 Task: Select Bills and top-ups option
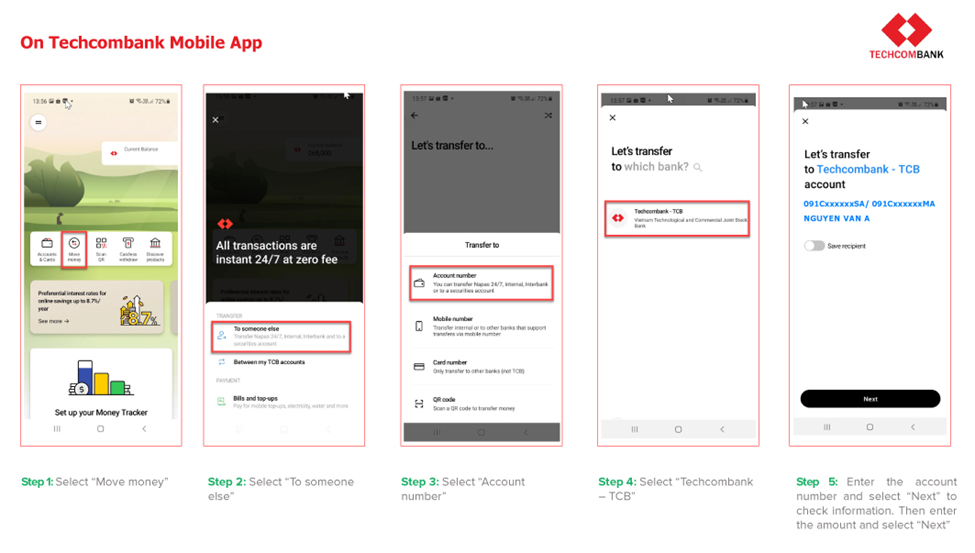pos(282,402)
